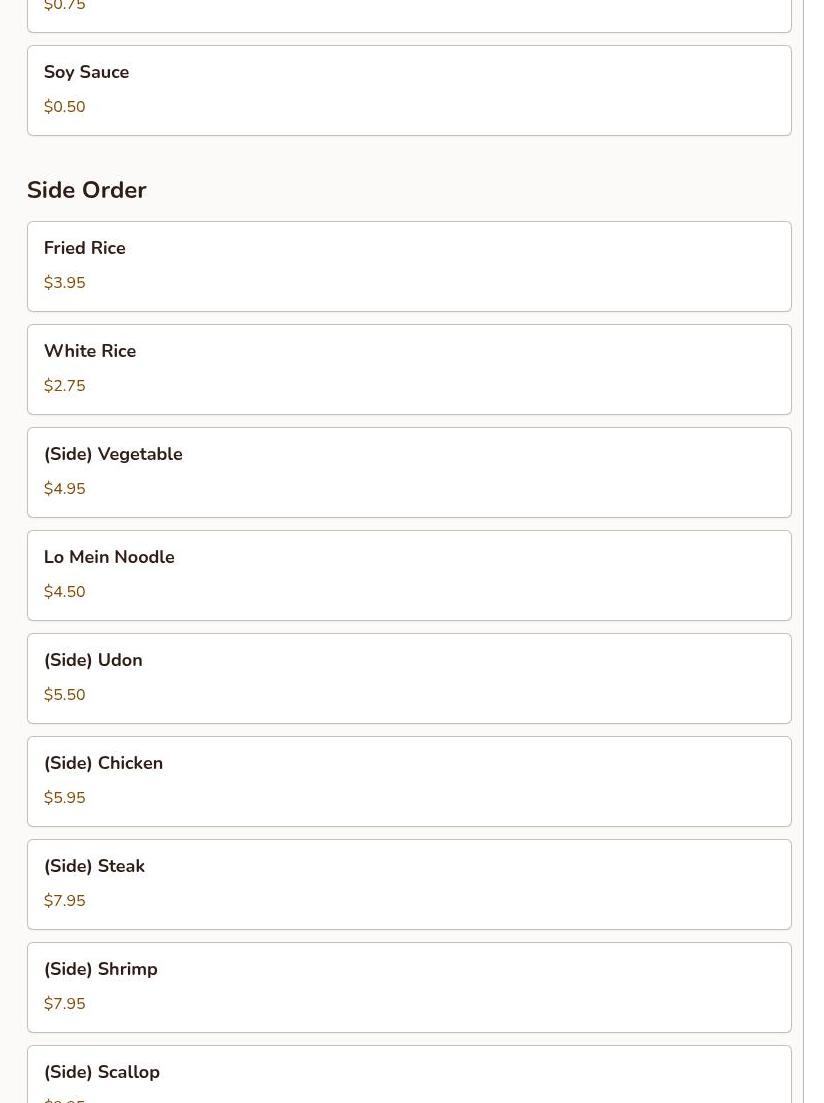Choose the (Side) Steak item
This screenshot has height=1103, width=824.
(409, 884)
